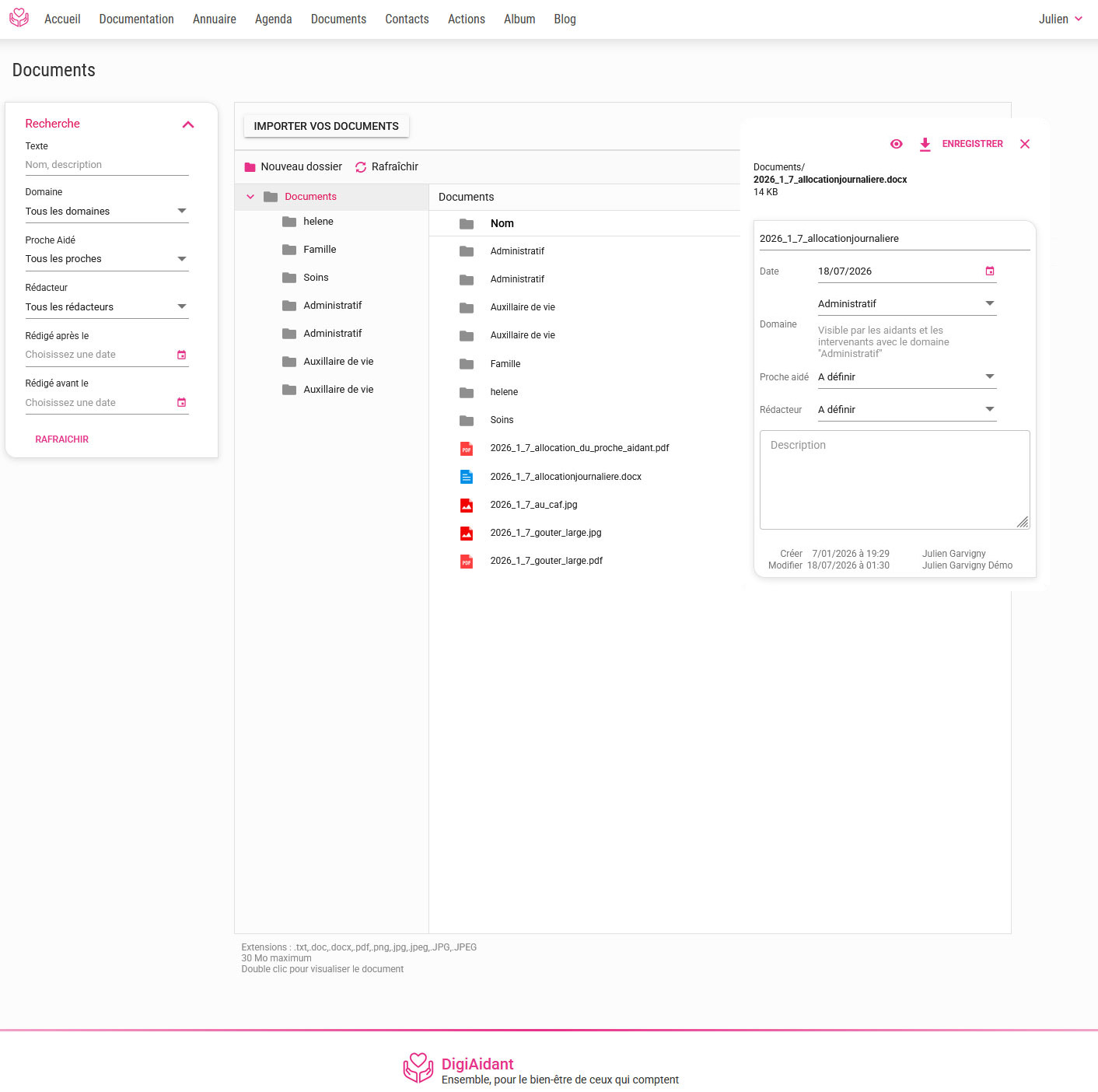This screenshot has height=1092, width=1098.
Task: Click the Rafraîchir refresh icon
Action: (361, 167)
